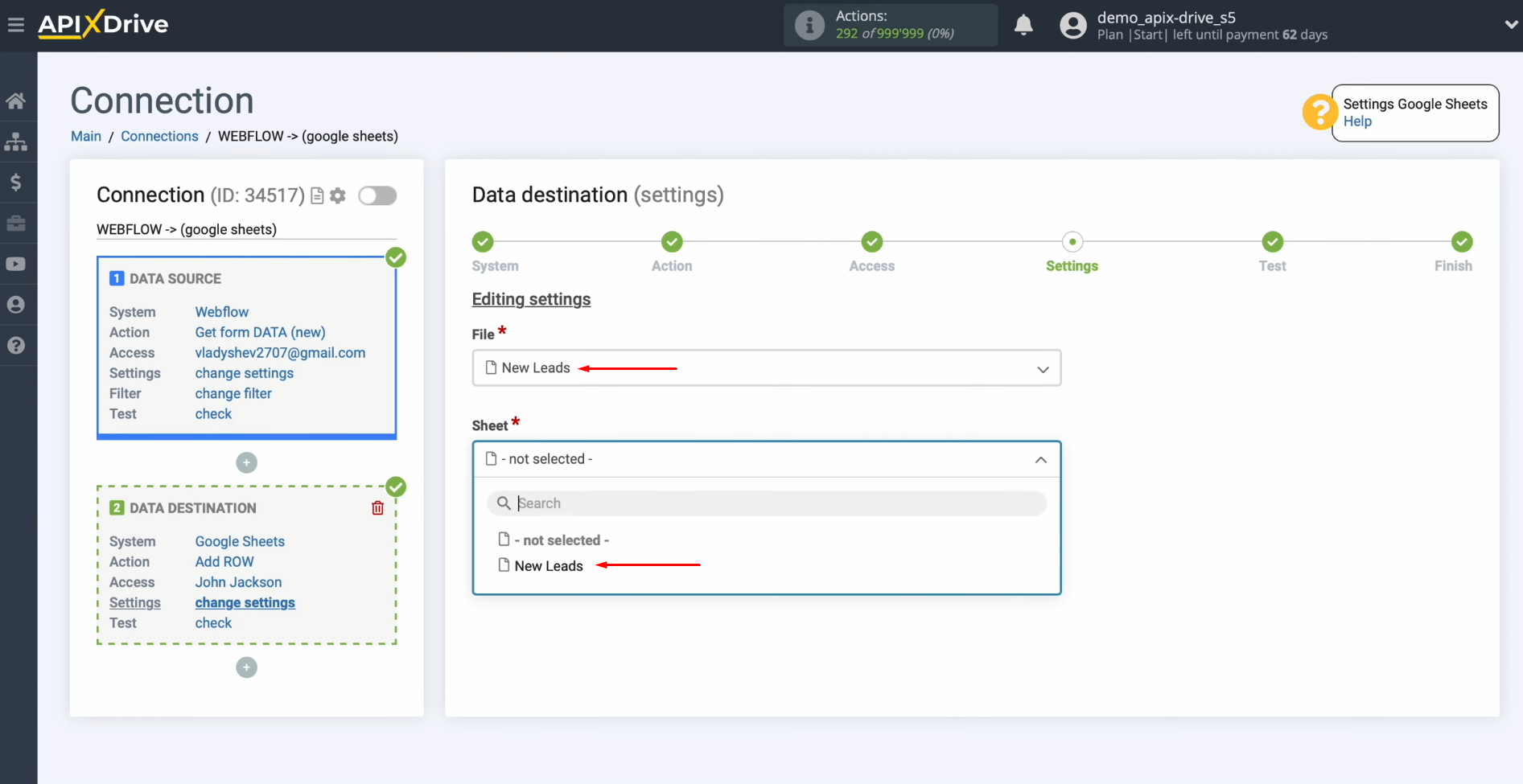Open the notification bell icon
Image resolution: width=1523 pixels, height=784 pixels.
pos(1023,25)
